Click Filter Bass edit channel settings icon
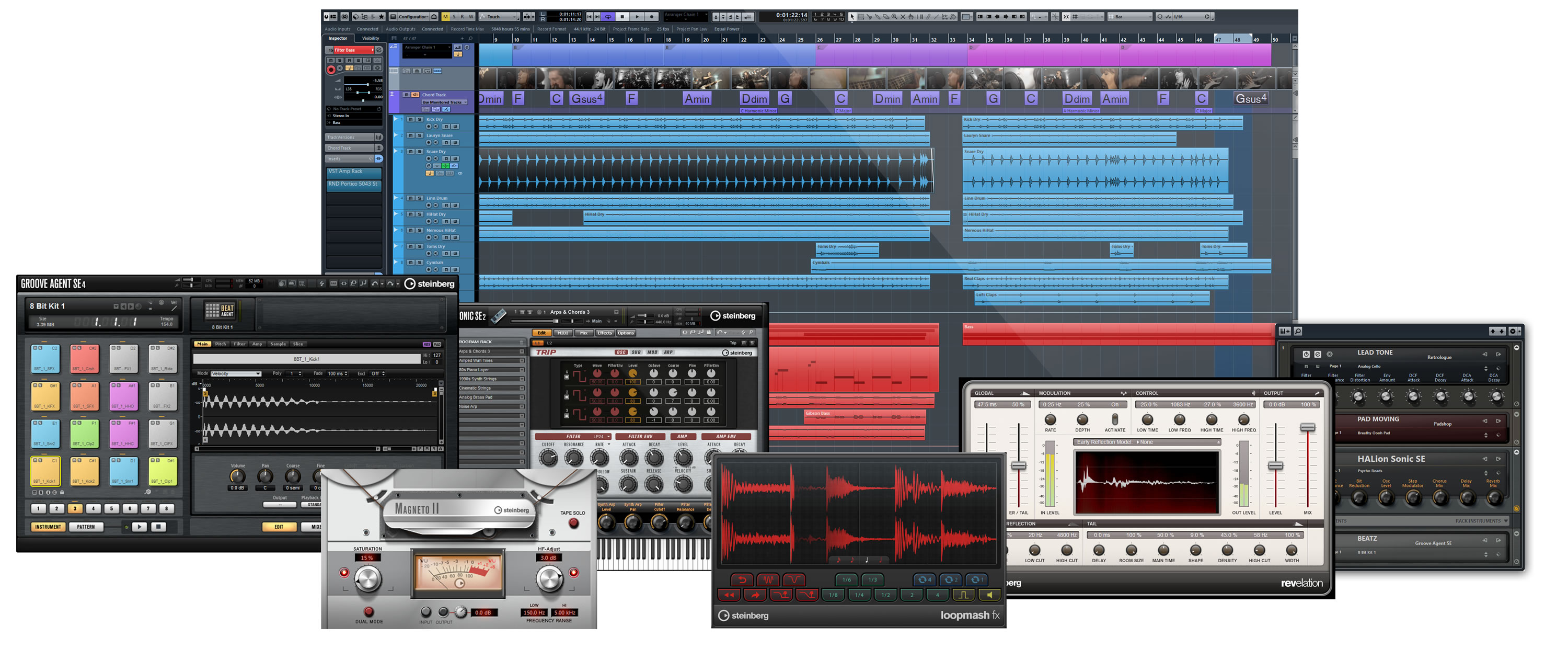Viewport: 1568px width, 660px height. 378,50
